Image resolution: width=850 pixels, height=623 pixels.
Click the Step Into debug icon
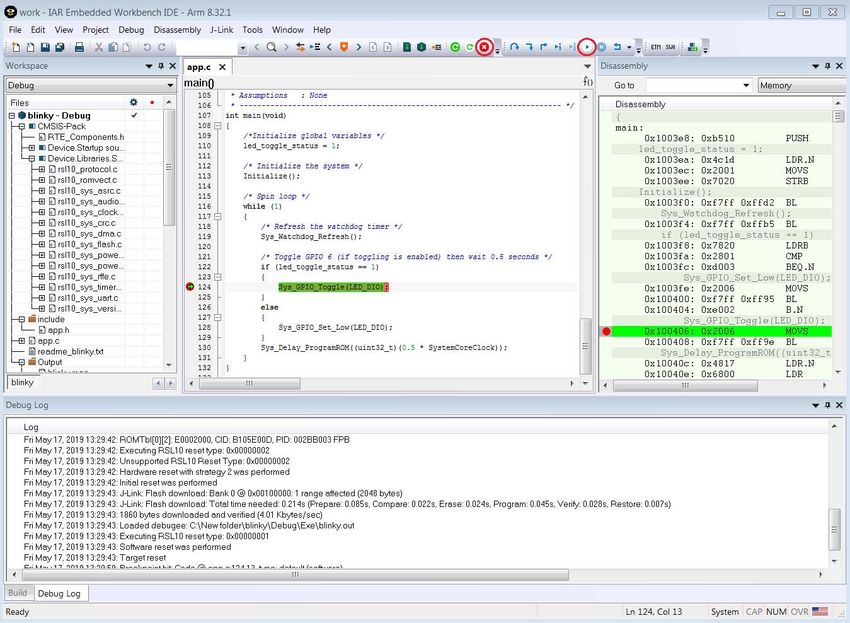(529, 47)
